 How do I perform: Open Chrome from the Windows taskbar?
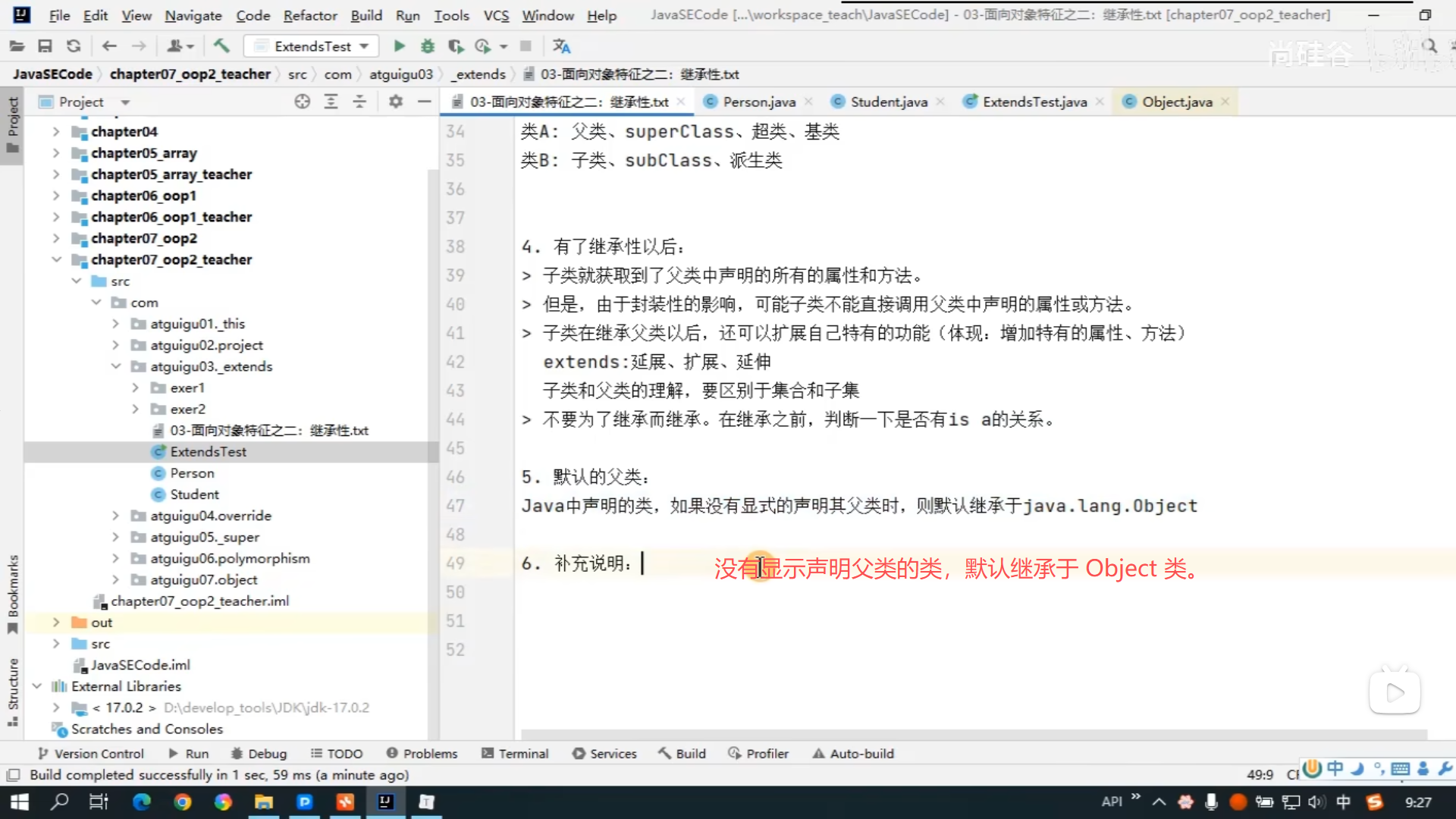tap(183, 802)
